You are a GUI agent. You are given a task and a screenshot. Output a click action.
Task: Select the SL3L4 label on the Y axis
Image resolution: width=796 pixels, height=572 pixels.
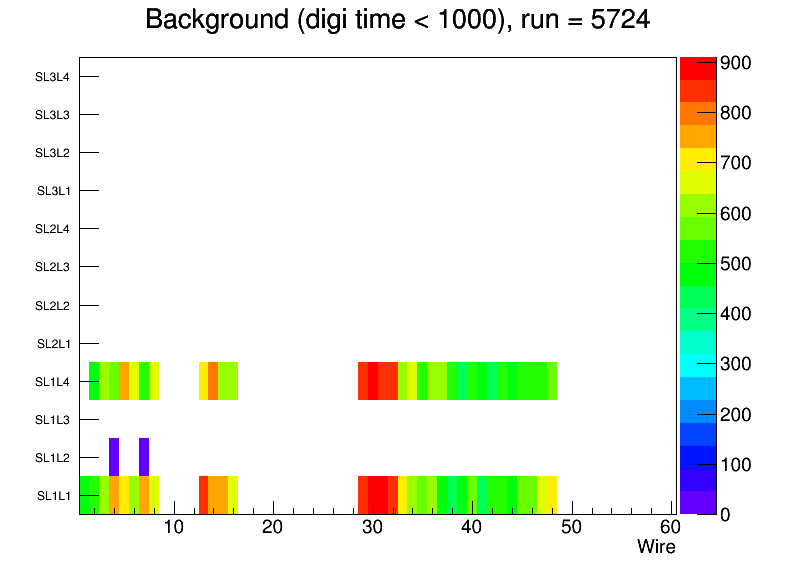point(52,77)
